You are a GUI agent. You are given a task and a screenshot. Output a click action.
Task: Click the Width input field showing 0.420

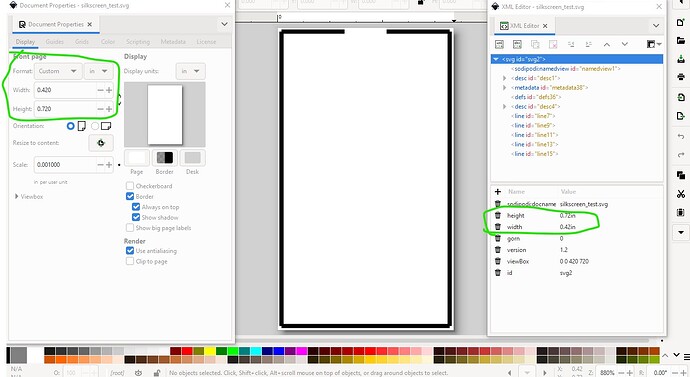(x=66, y=90)
